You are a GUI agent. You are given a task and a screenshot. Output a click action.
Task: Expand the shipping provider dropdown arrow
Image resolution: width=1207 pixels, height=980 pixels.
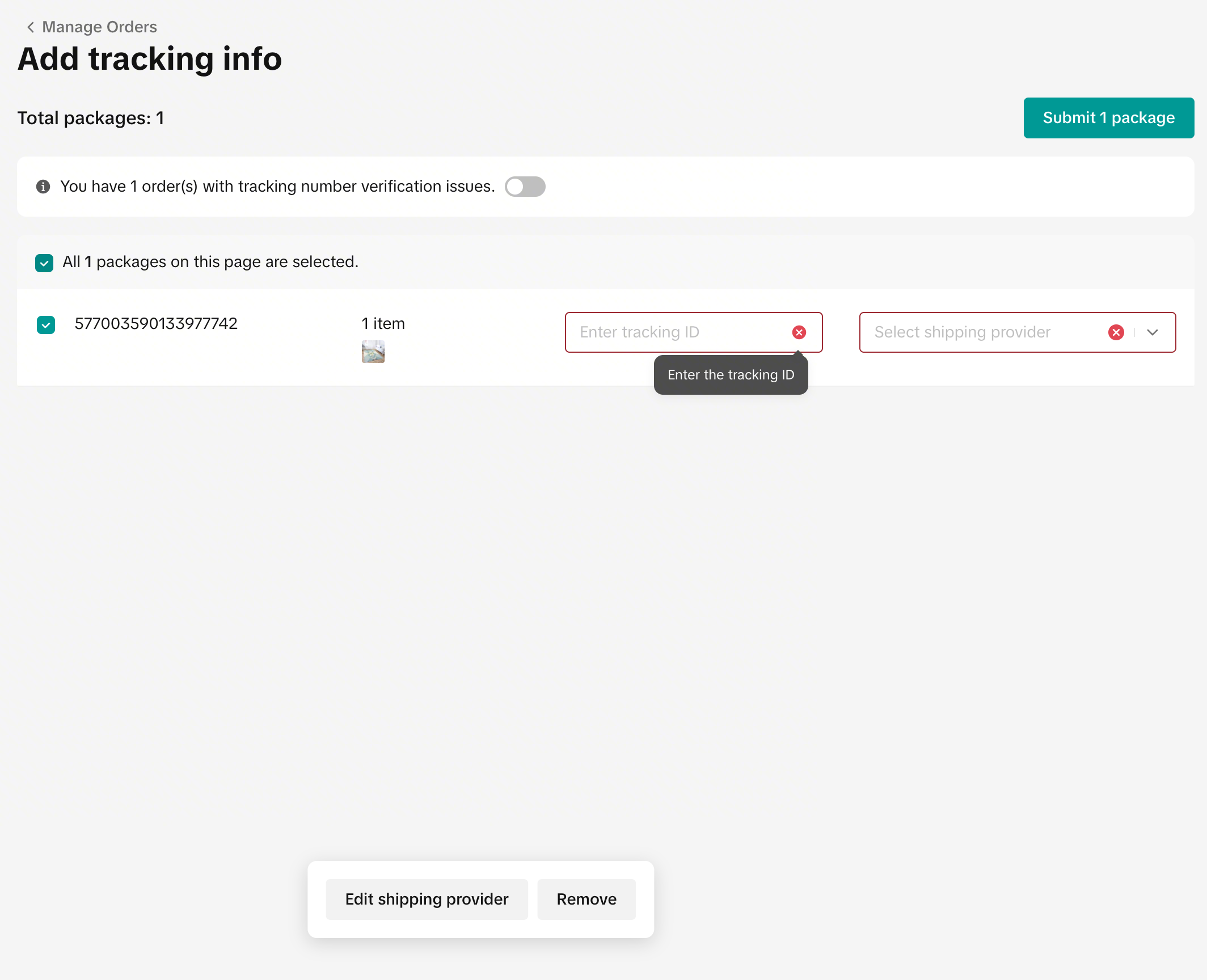coord(1153,332)
